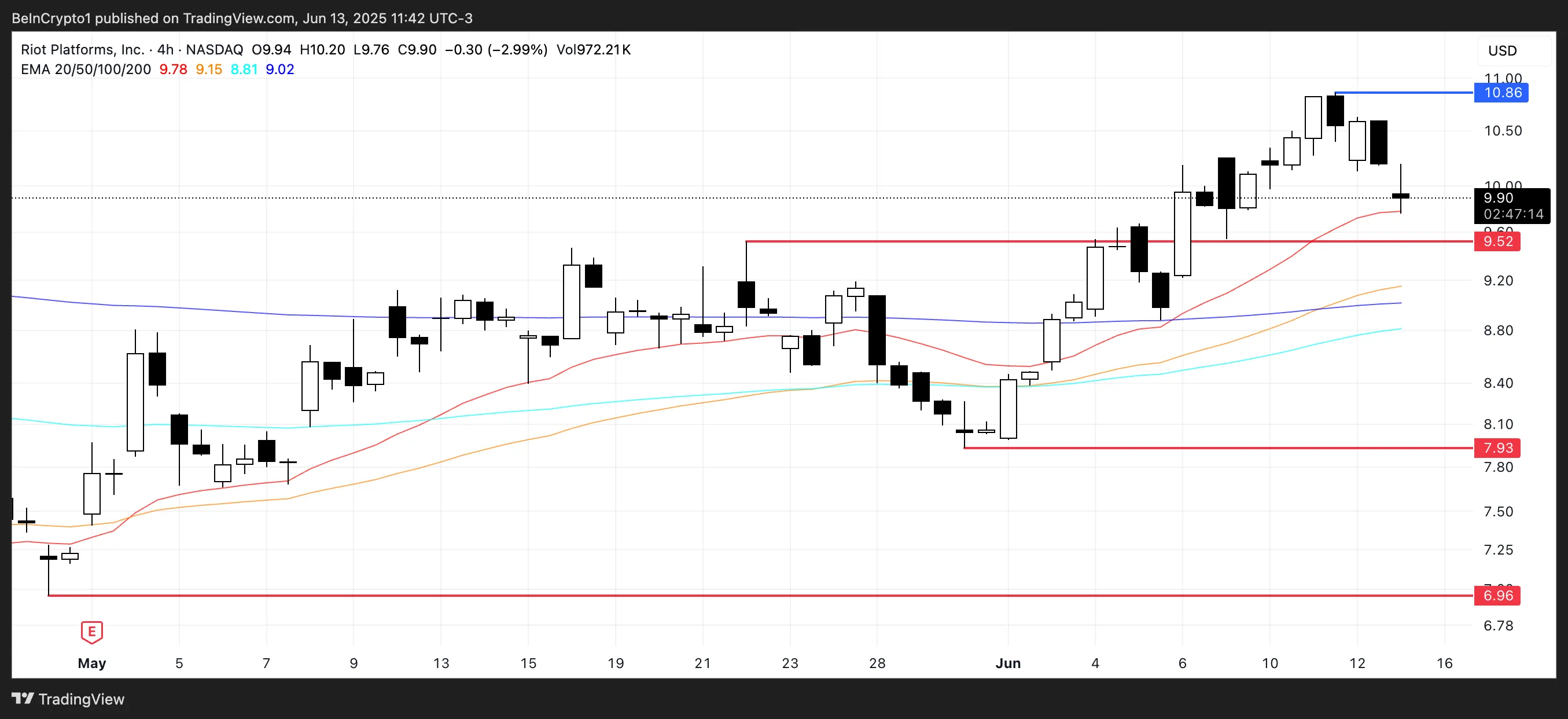
Task: Click the cyan EMA value 8.81
Action: click(x=244, y=69)
